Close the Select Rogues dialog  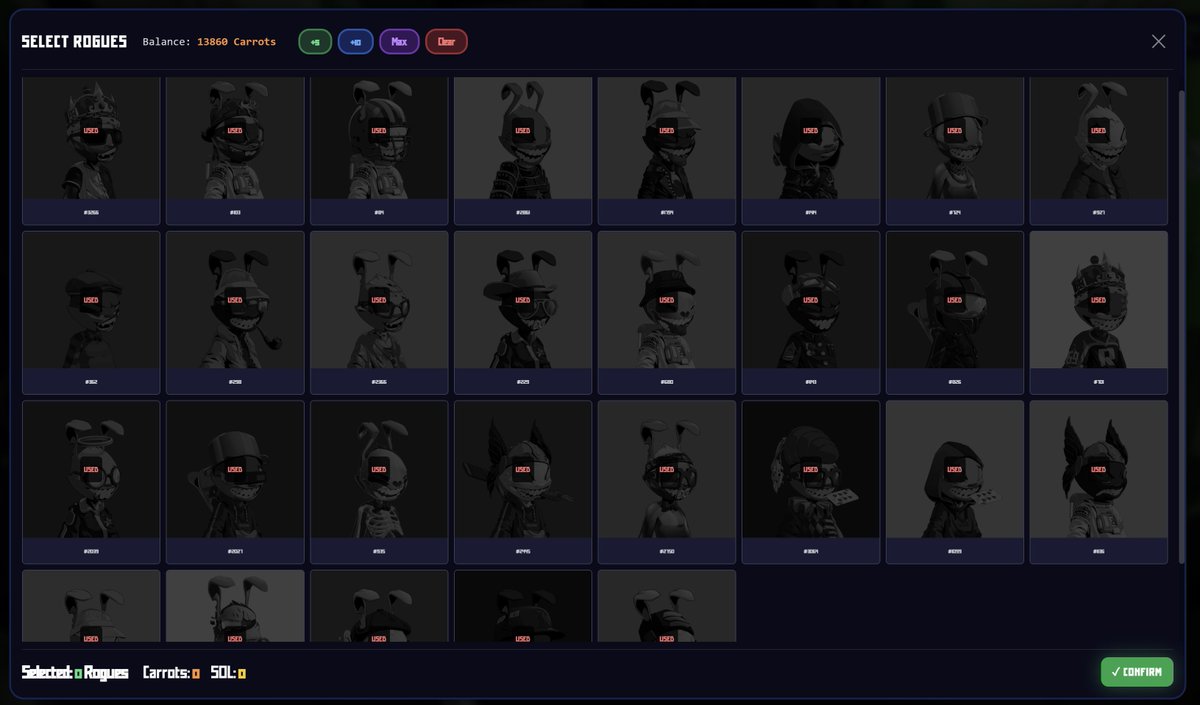(1158, 41)
